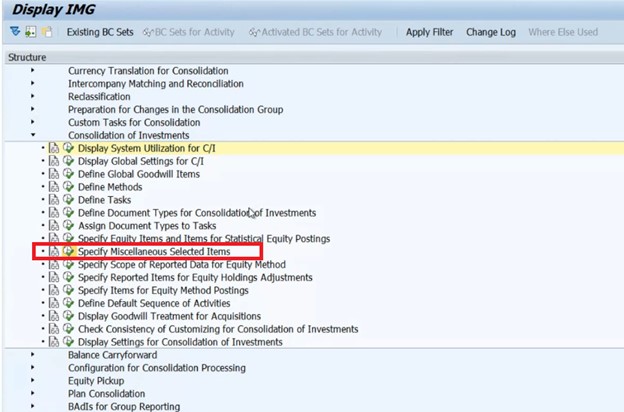Collapse the Consolidation of Investments node
Screen dimensions: 624x412
(x=33, y=135)
